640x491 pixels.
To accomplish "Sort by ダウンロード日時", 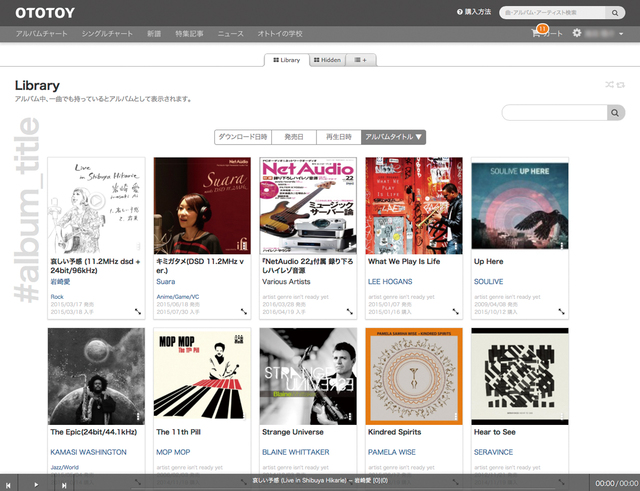I will pyautogui.click(x=242, y=137).
